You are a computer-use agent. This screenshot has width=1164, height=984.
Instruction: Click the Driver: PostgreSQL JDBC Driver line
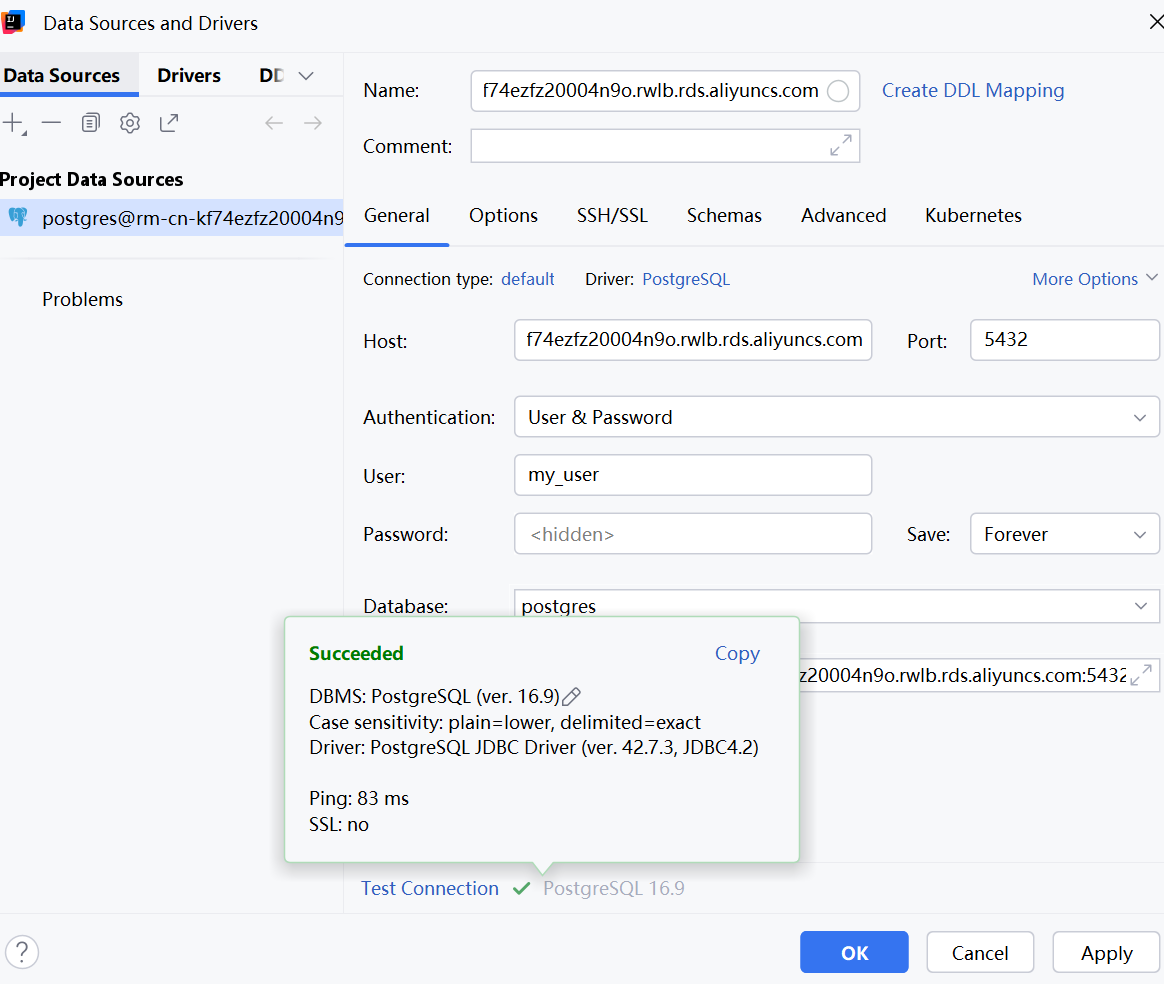(x=534, y=747)
